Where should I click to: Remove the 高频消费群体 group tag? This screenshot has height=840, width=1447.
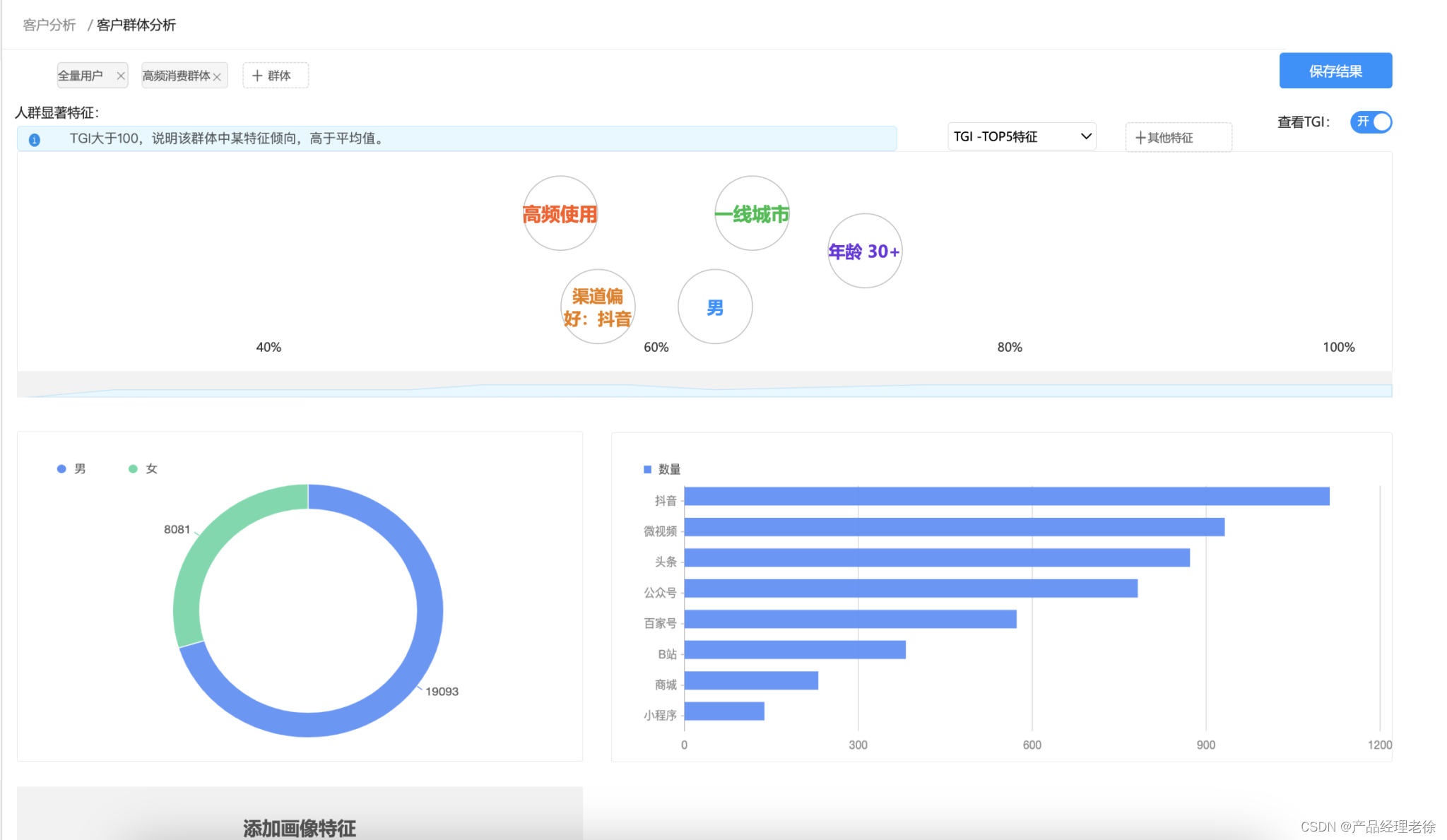coord(218,77)
